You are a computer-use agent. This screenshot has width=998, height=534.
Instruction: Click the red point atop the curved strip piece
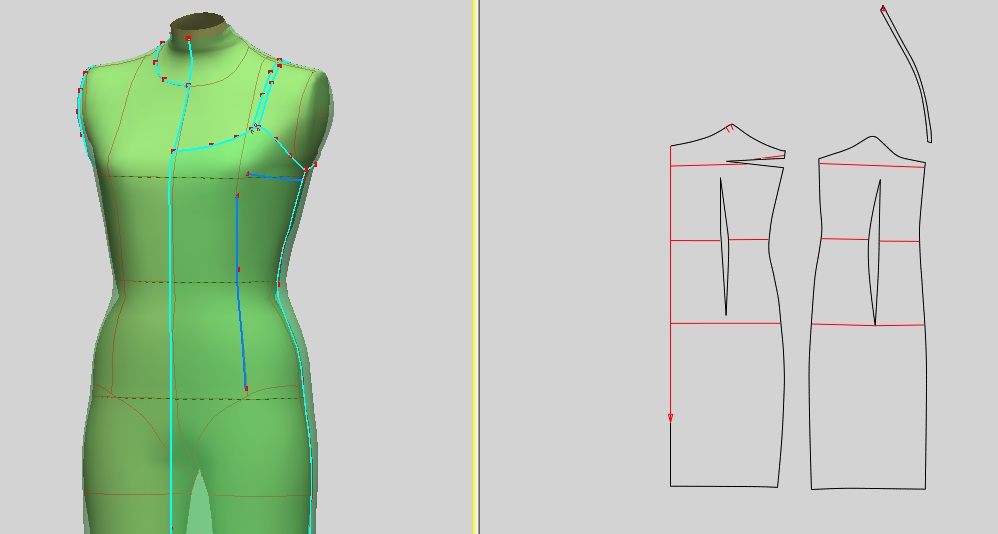coord(883,9)
